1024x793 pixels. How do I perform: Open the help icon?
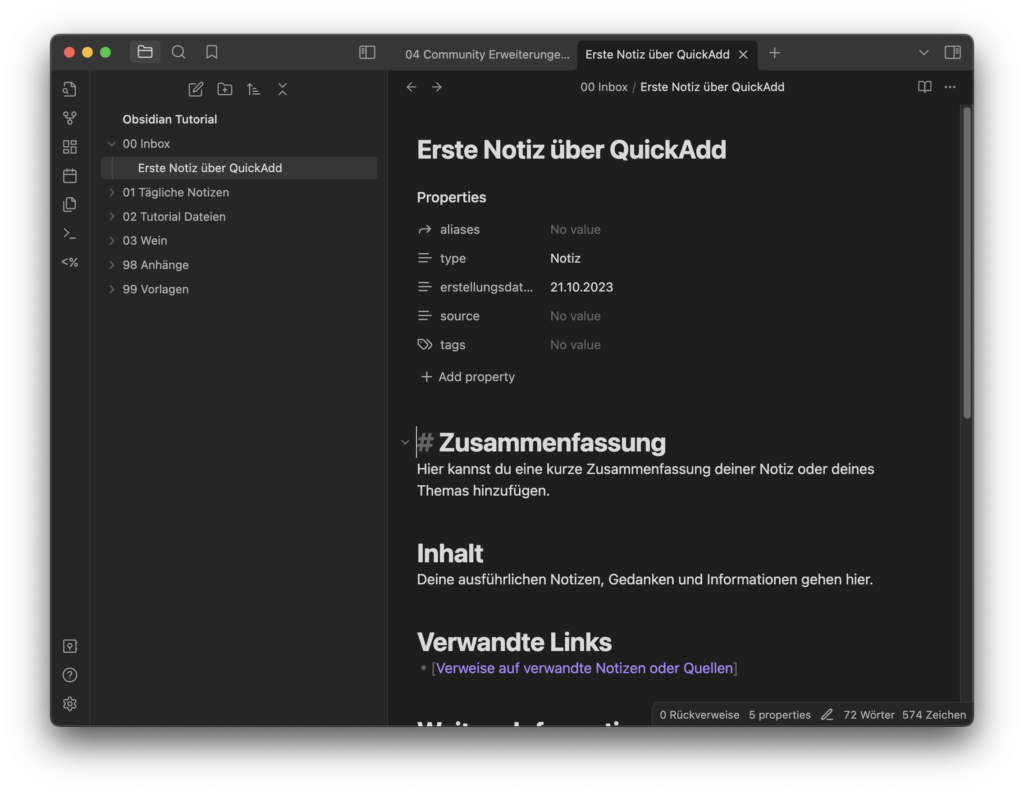tap(70, 675)
